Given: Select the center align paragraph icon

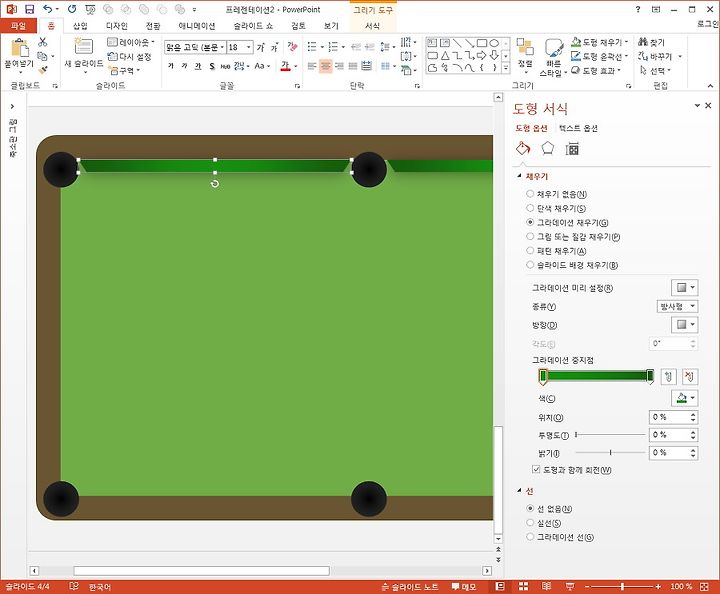Looking at the screenshot, I should coord(325,66).
